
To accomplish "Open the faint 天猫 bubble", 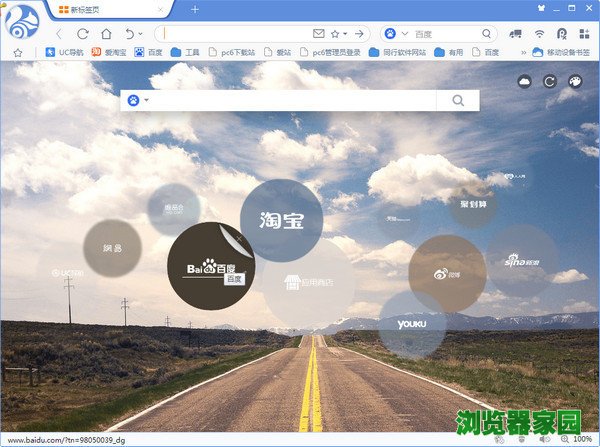I will tap(398, 219).
